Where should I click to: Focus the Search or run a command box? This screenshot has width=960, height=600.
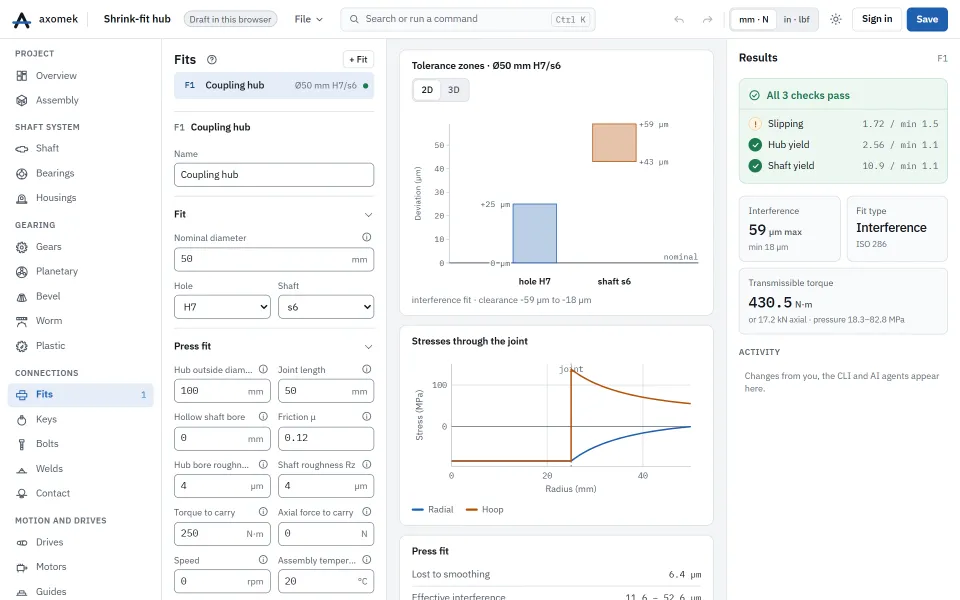[x=468, y=20]
